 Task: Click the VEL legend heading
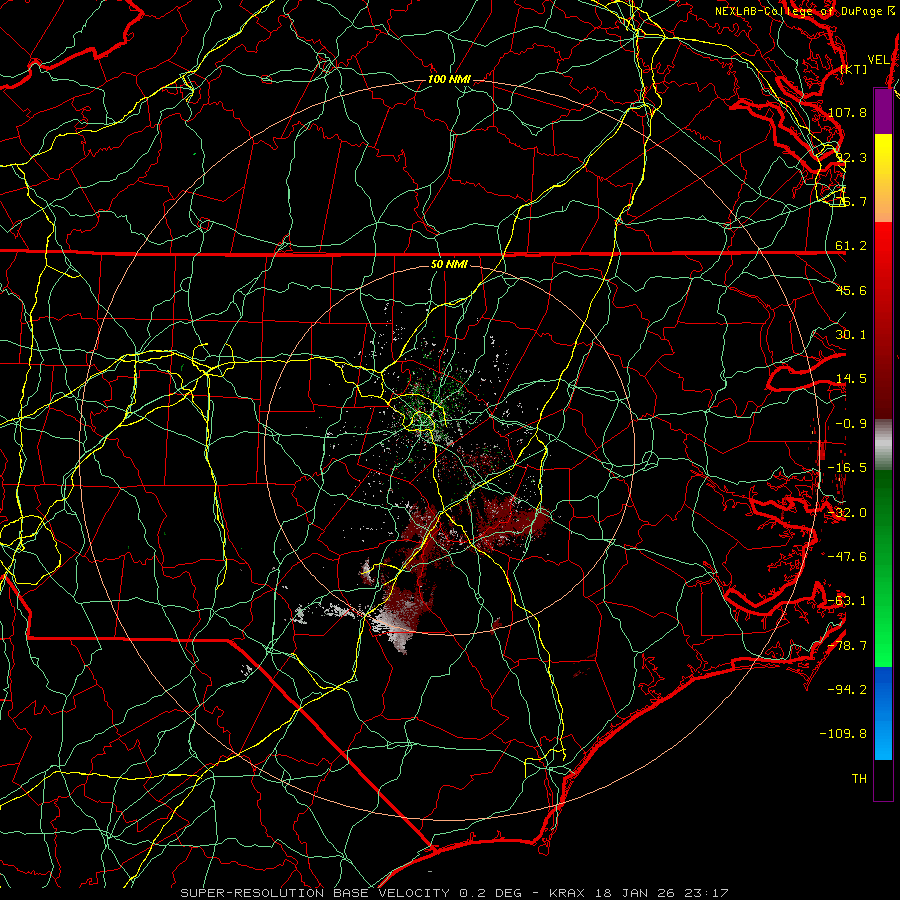879,60
